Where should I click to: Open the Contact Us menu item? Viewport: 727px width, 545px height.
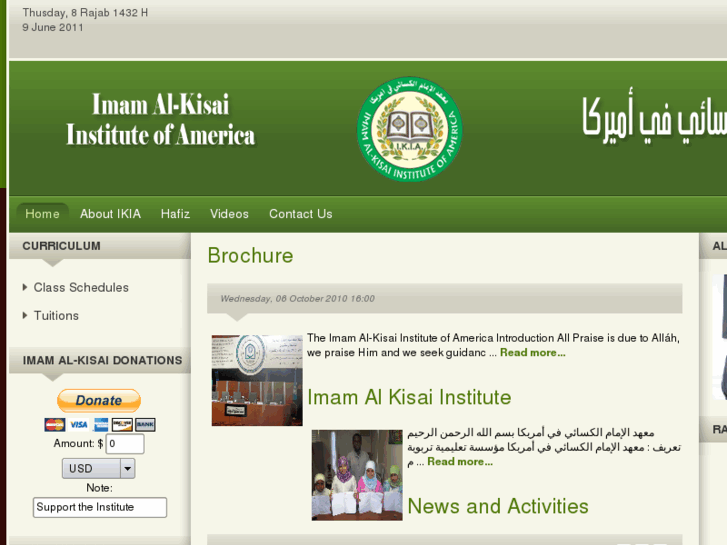300,214
